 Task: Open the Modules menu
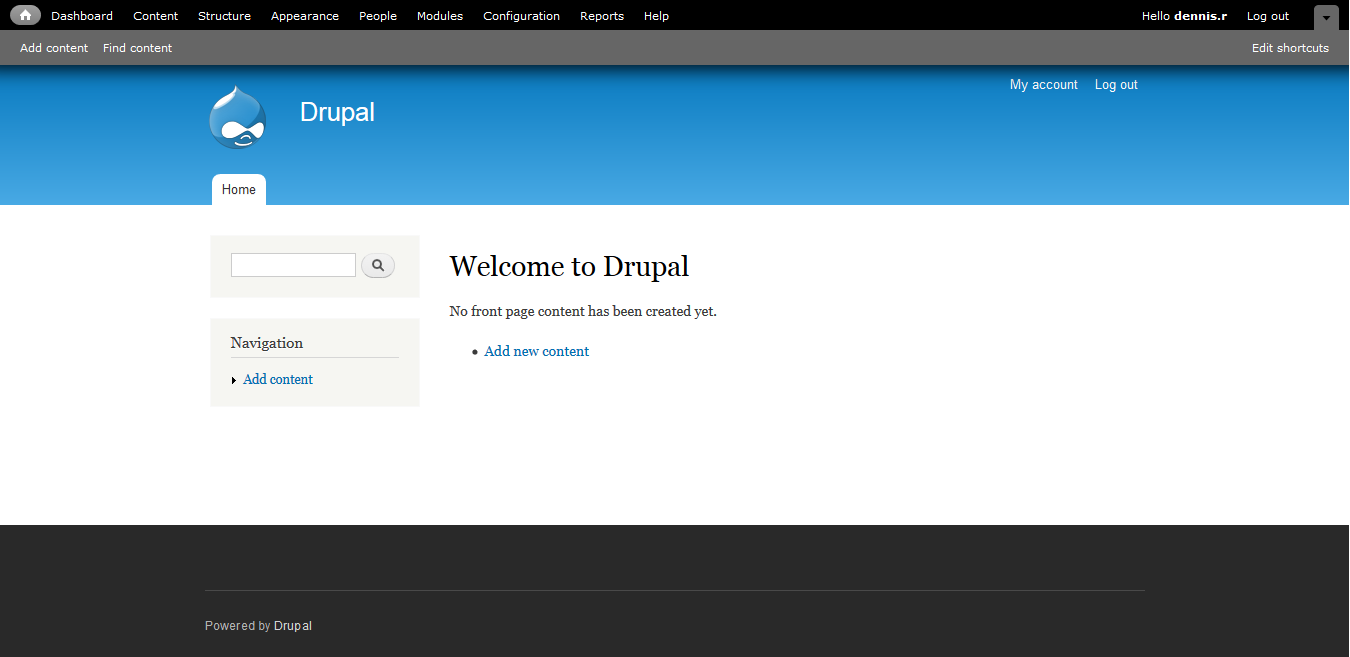pyautogui.click(x=440, y=16)
